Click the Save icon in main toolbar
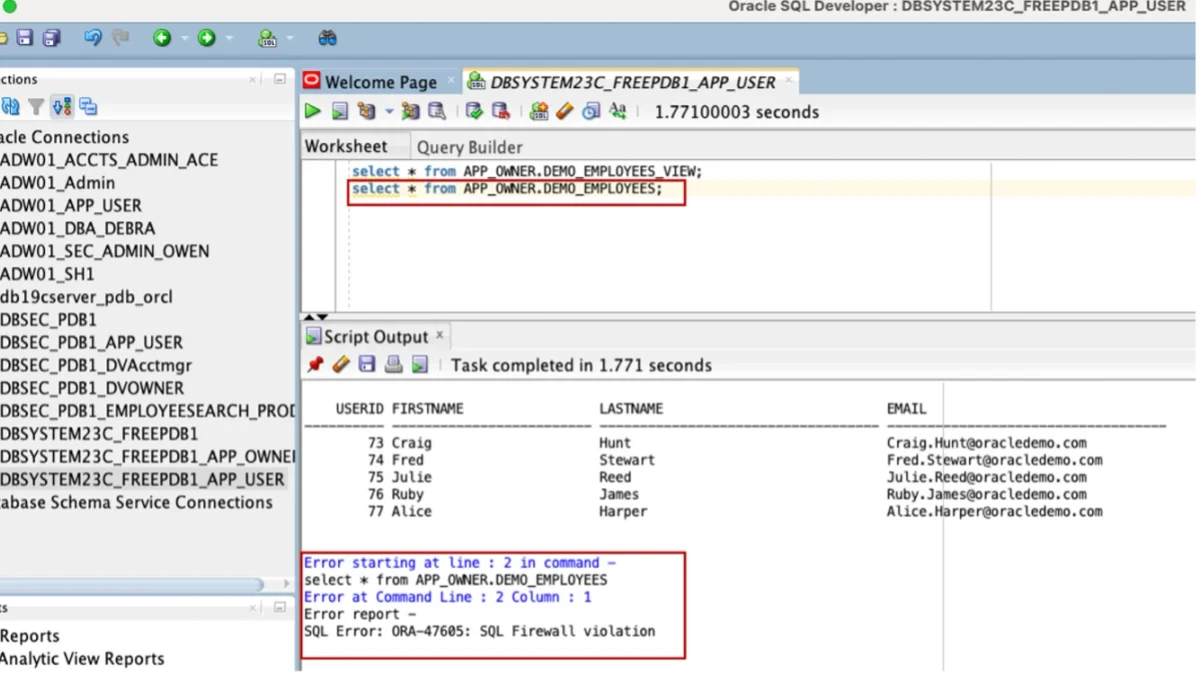Image resolution: width=1200 pixels, height=675 pixels. click(25, 38)
